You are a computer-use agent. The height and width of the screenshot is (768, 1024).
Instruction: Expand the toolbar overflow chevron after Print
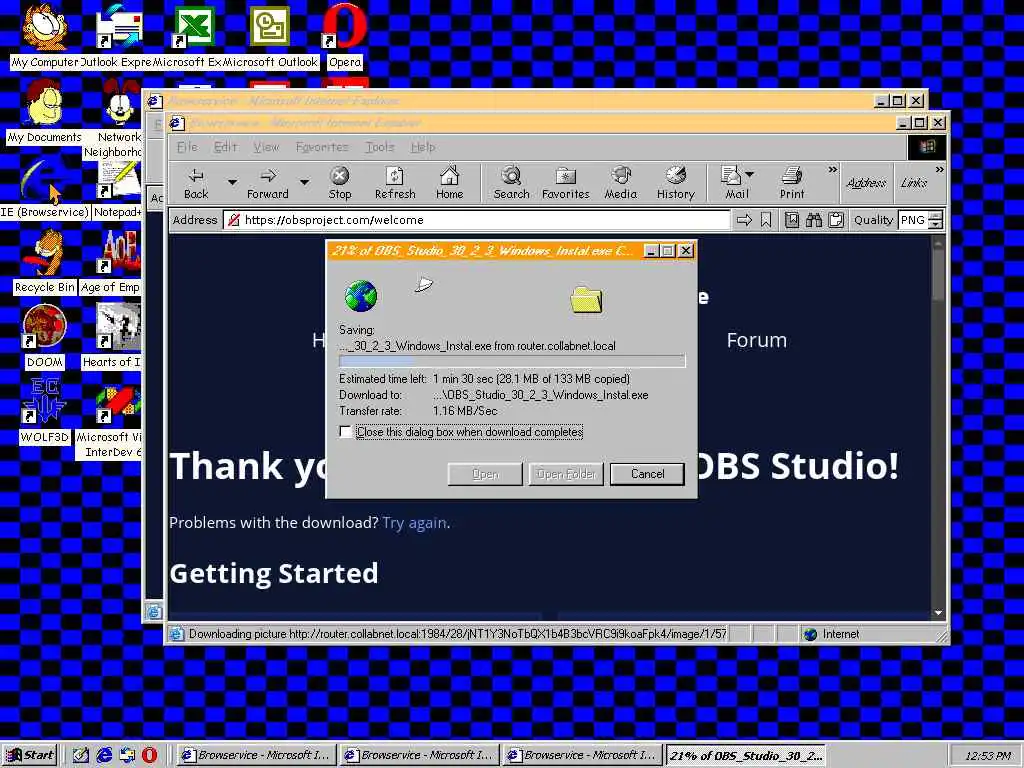(832, 170)
